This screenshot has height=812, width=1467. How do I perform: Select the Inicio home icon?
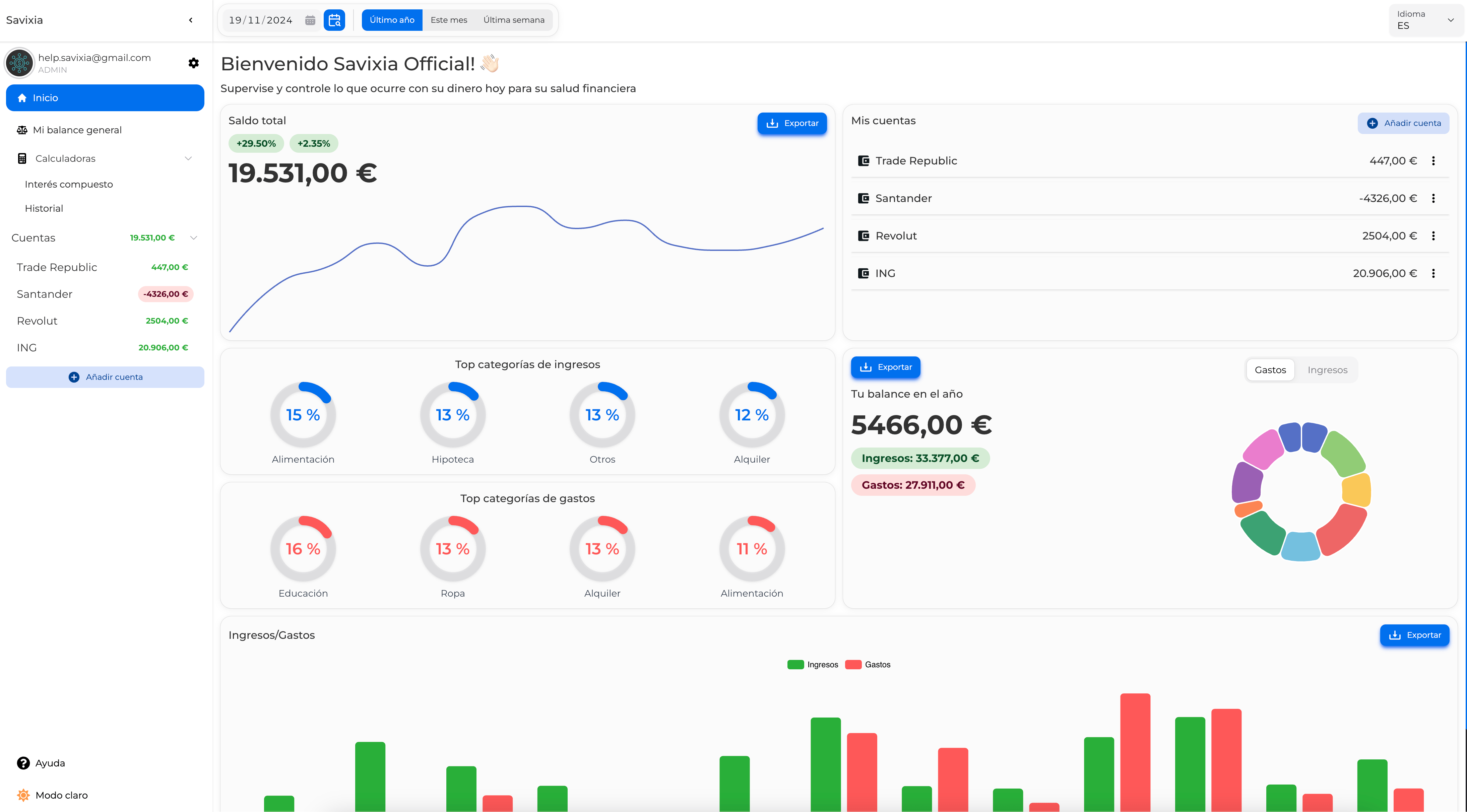(22, 97)
